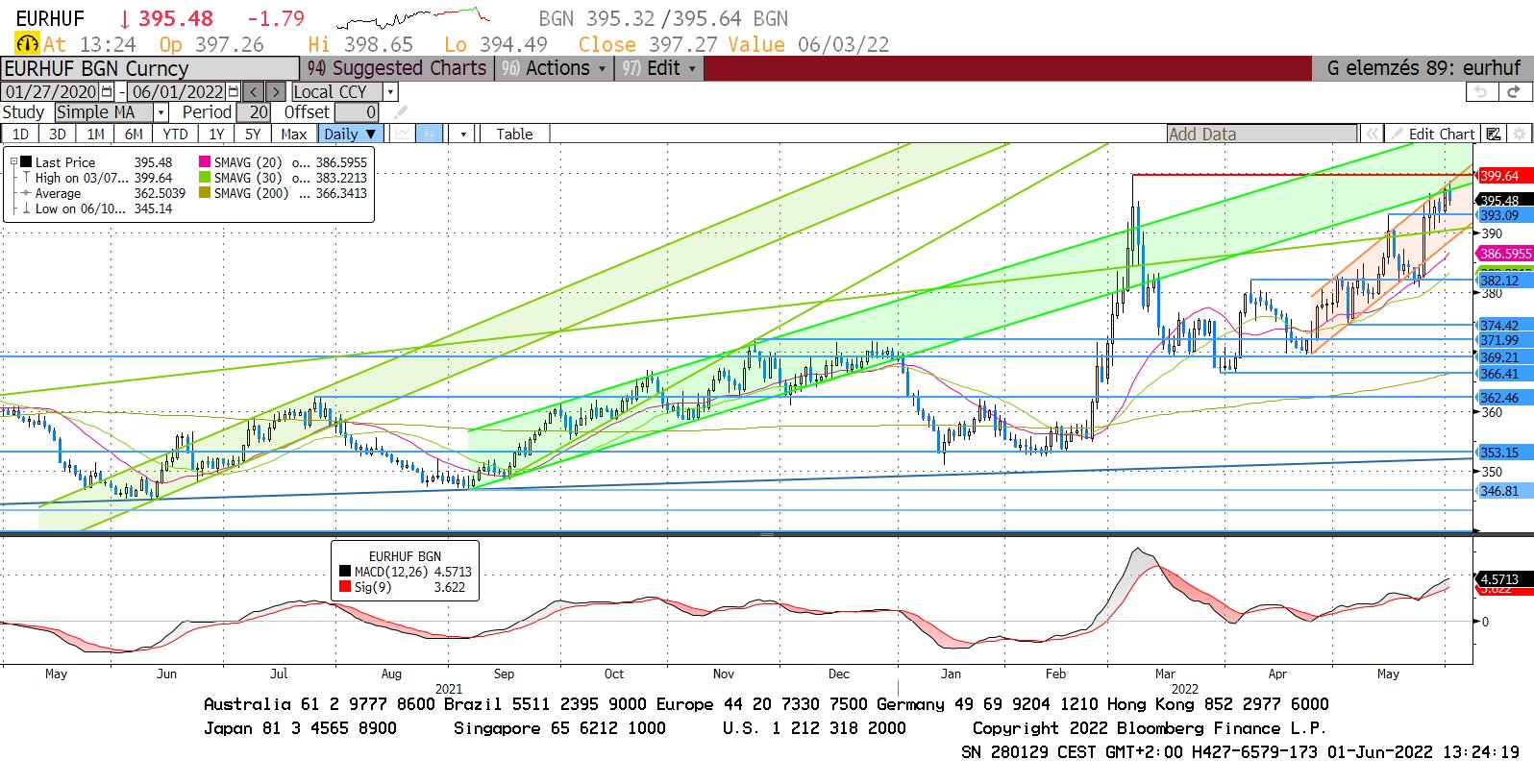Select the 3D range

(x=58, y=134)
